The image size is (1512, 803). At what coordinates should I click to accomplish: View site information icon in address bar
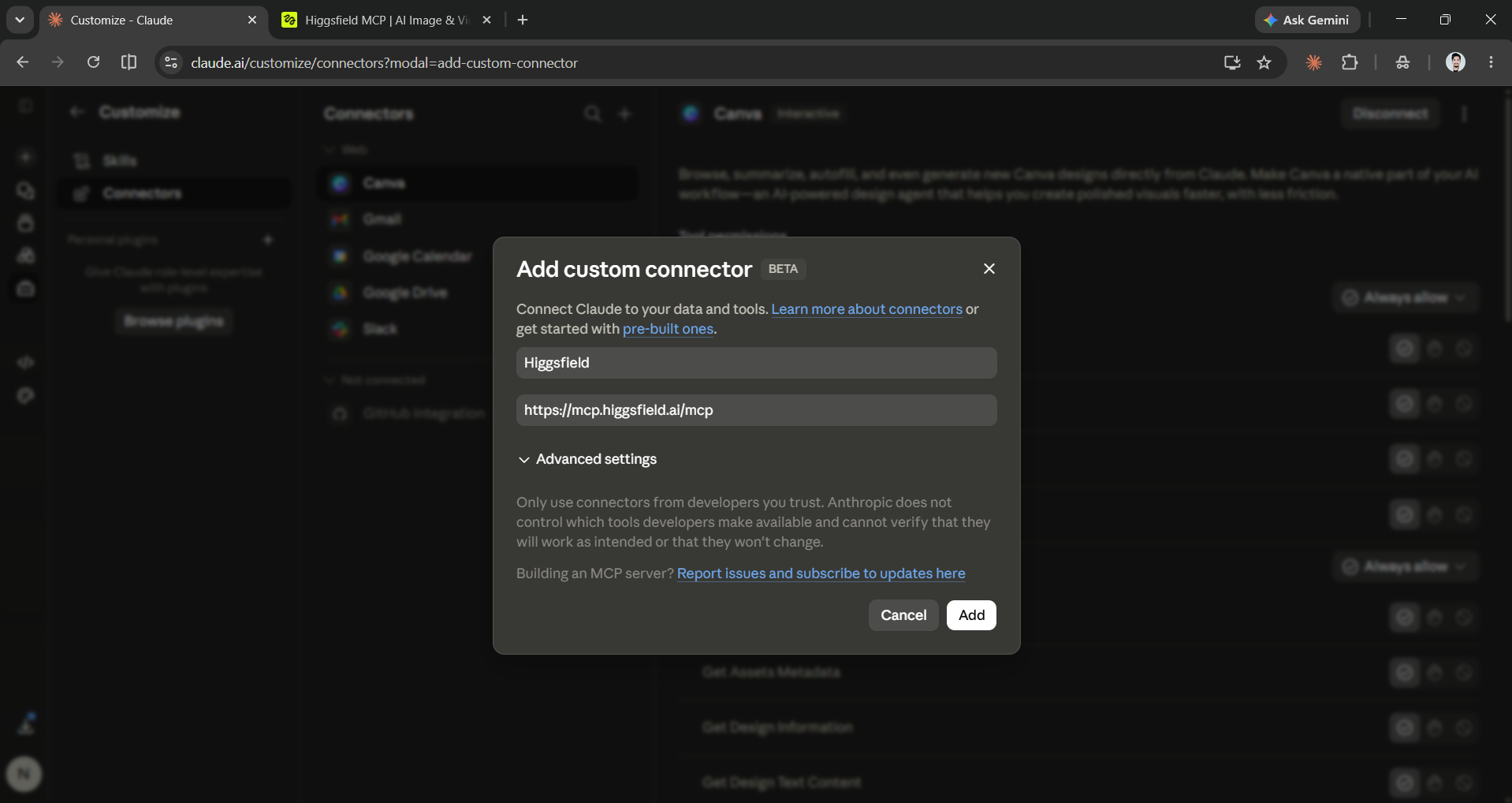(x=170, y=62)
